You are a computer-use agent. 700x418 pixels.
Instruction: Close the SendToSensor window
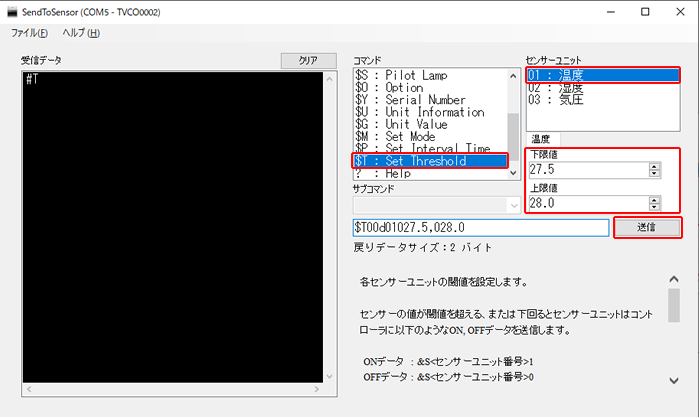point(680,12)
